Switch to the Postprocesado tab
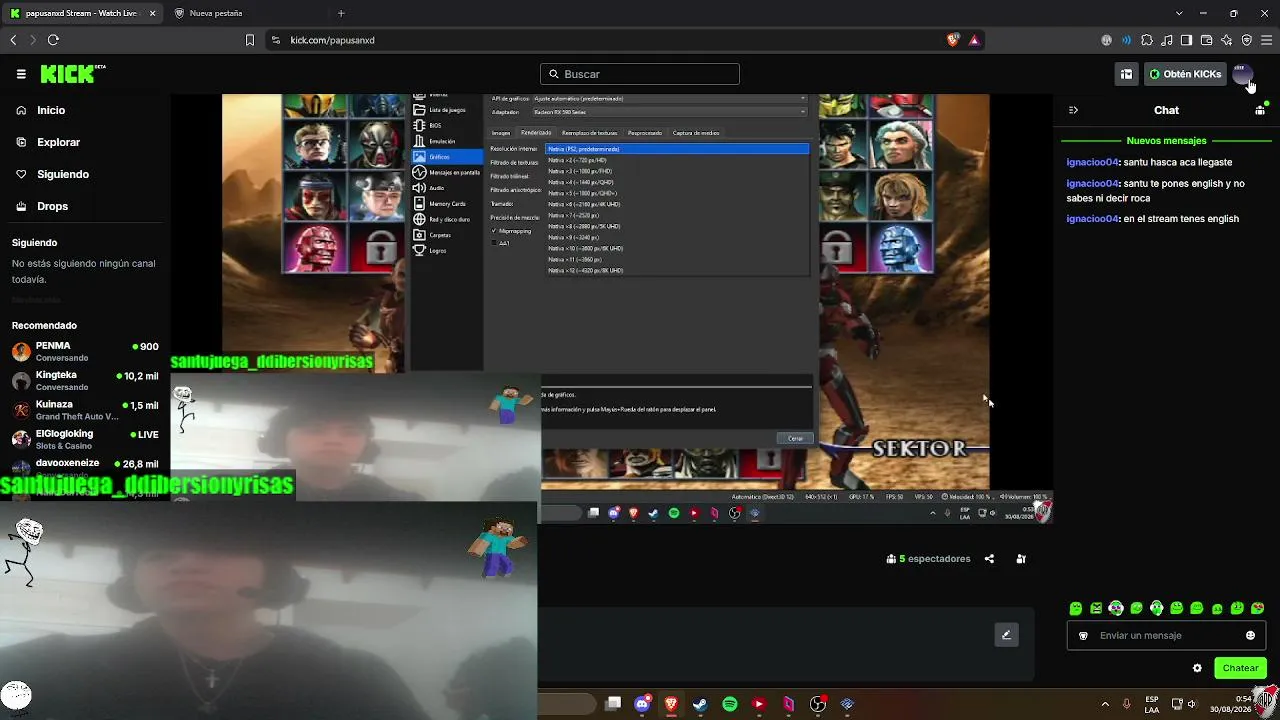This screenshot has height=720, width=1280. (645, 132)
